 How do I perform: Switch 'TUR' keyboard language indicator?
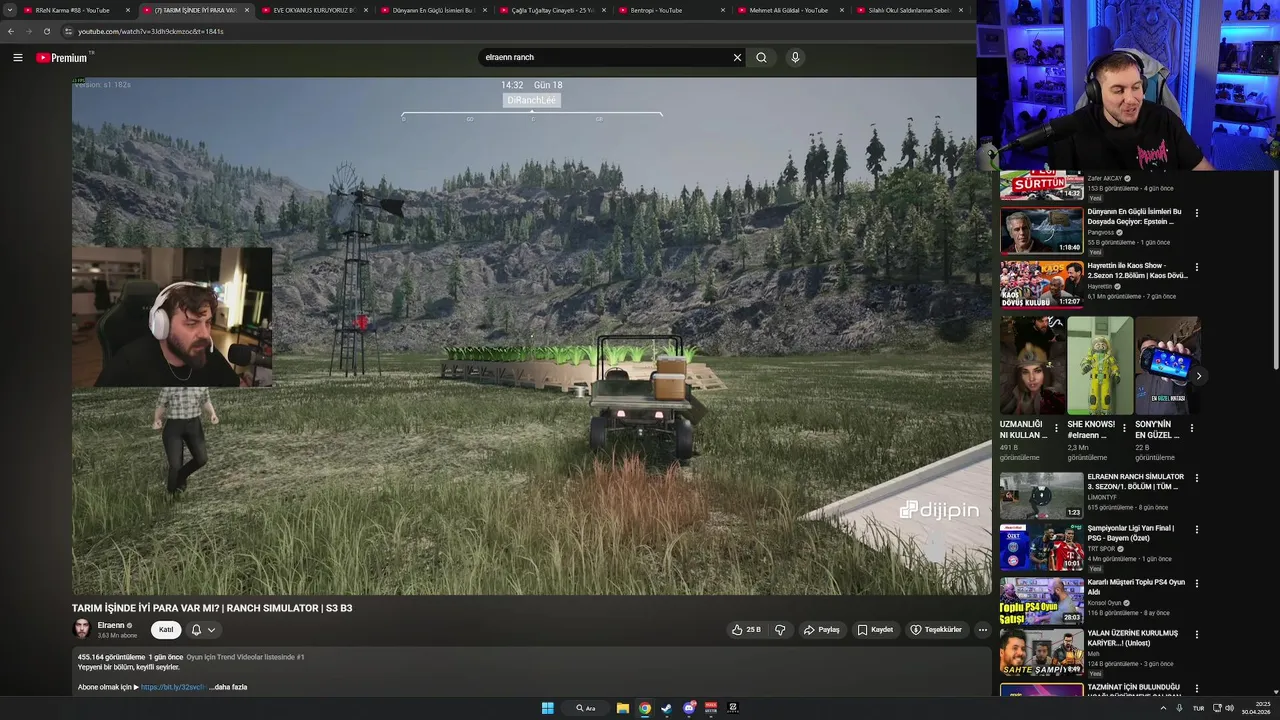tap(1198, 708)
